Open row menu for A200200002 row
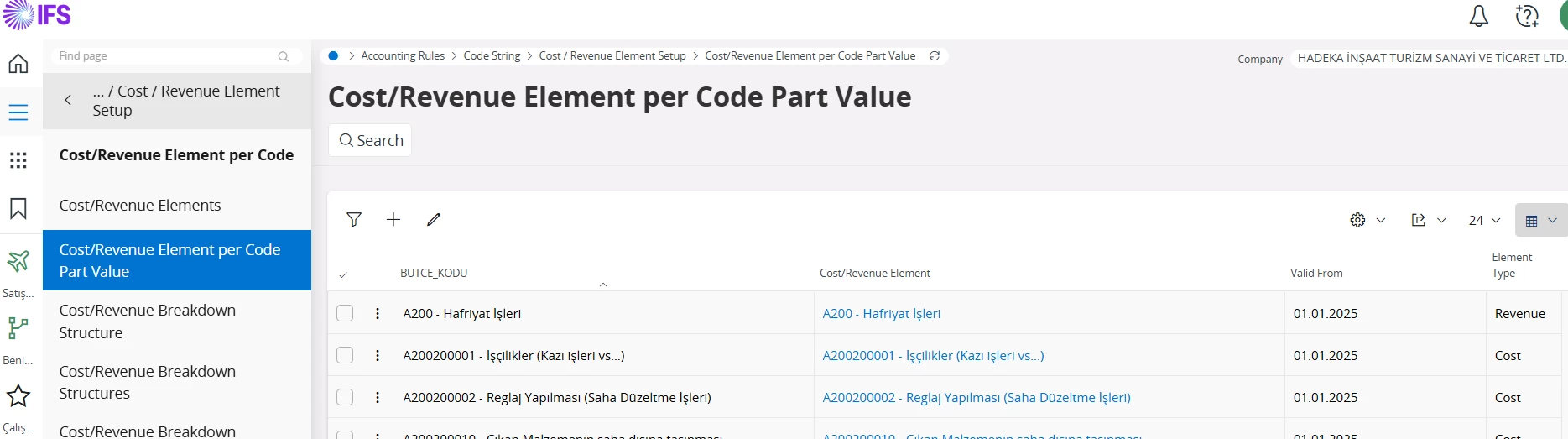This screenshot has height=439, width=1568. [378, 397]
